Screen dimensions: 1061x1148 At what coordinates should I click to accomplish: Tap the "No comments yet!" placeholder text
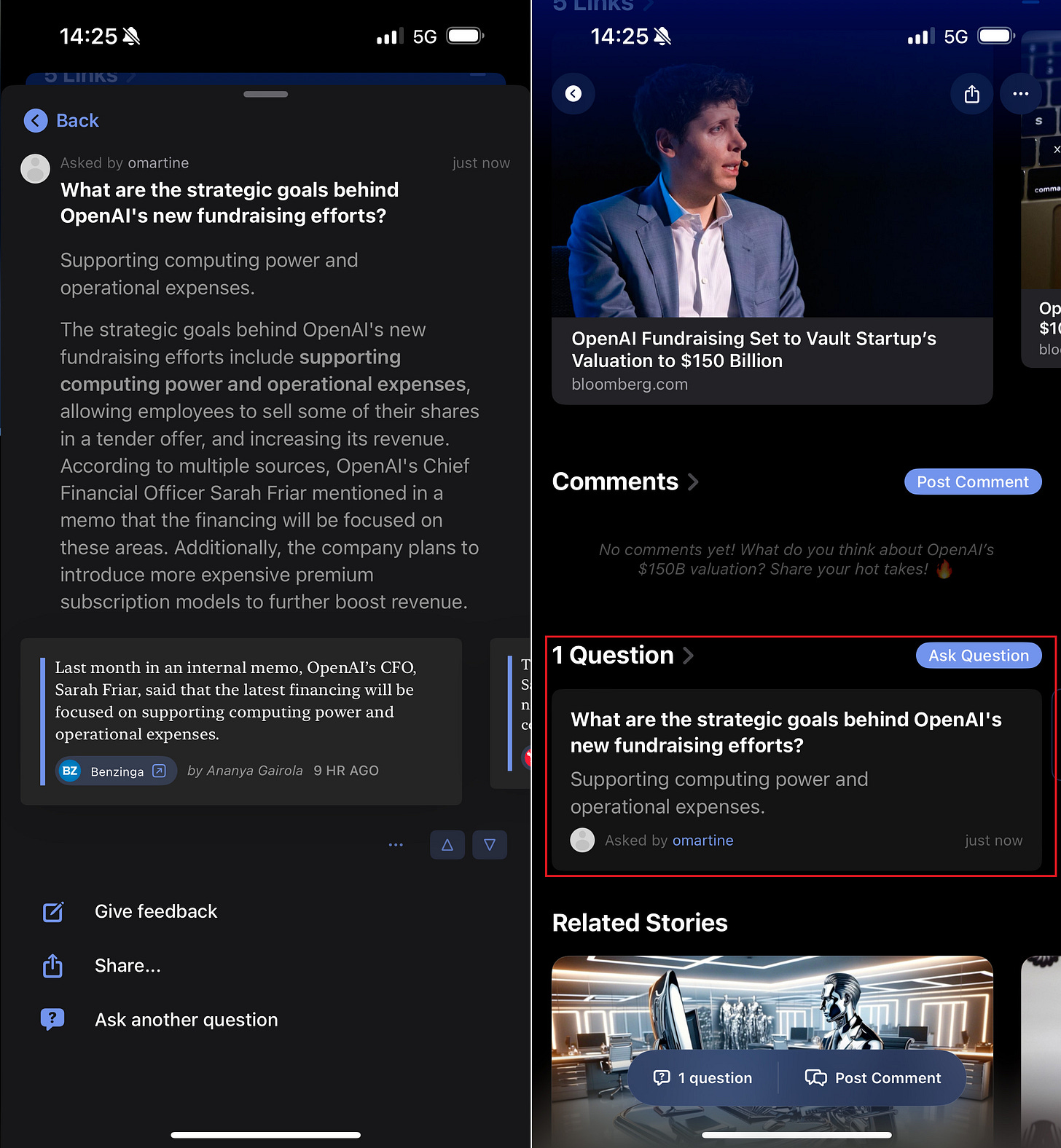tap(796, 559)
